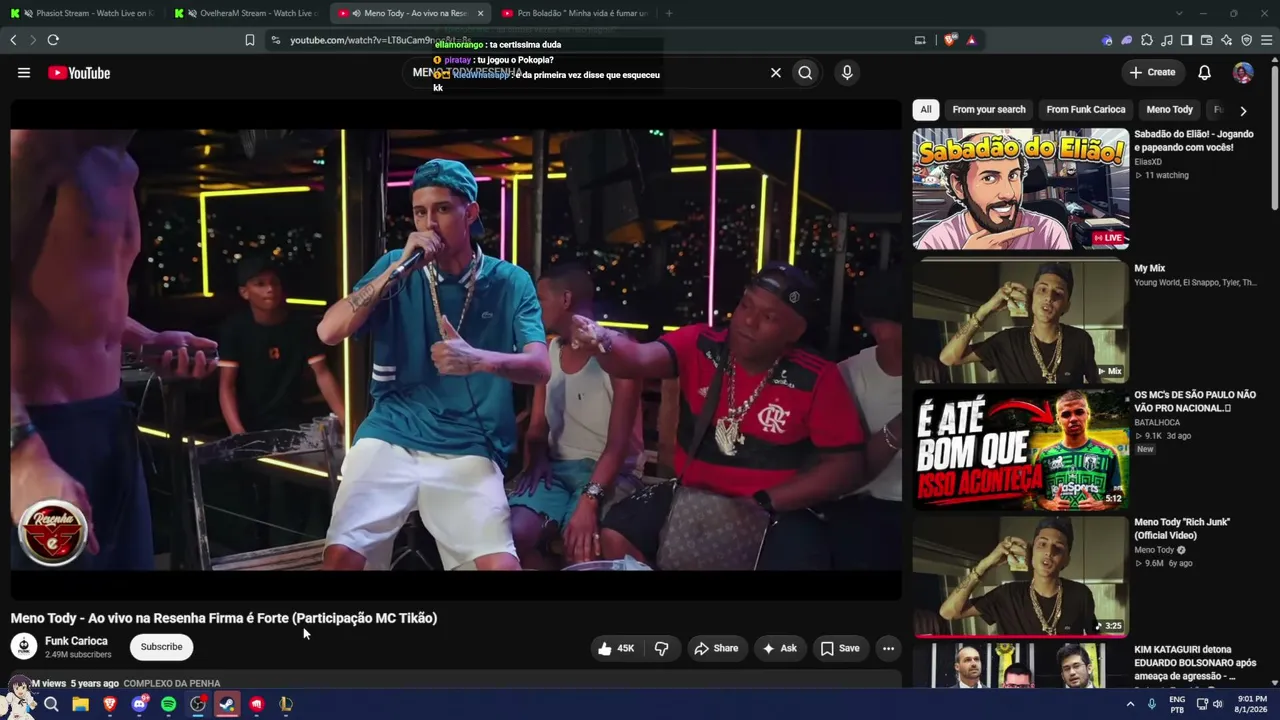Show more filter chips with right arrow

point(1243,111)
